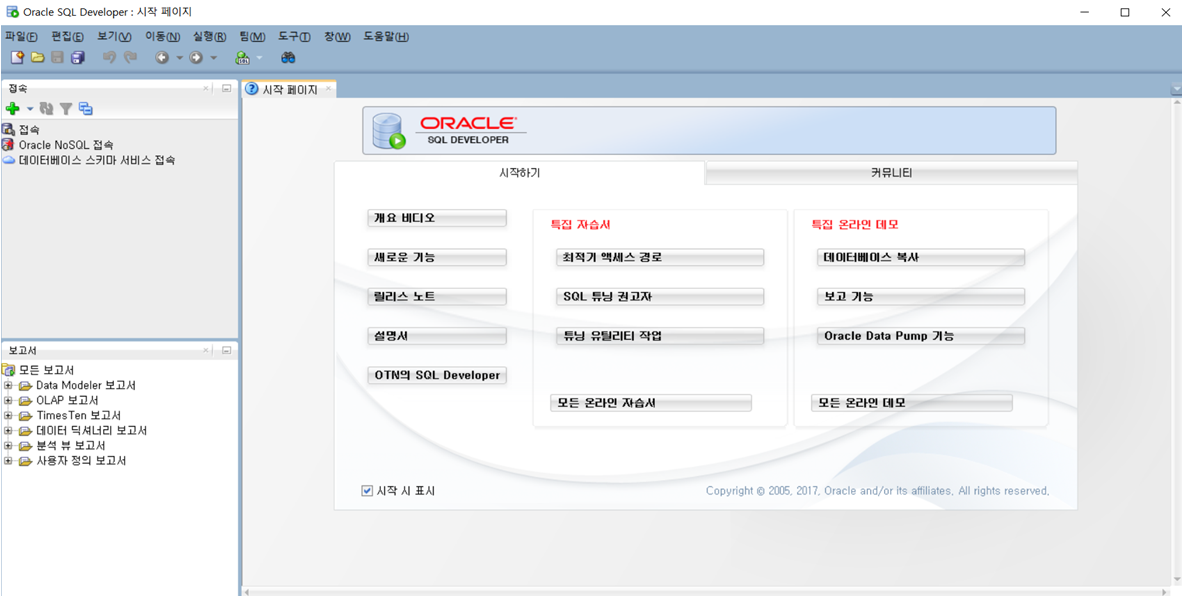Open the 튜닝 유틸리티 작업 tutorial

[x=659, y=336]
